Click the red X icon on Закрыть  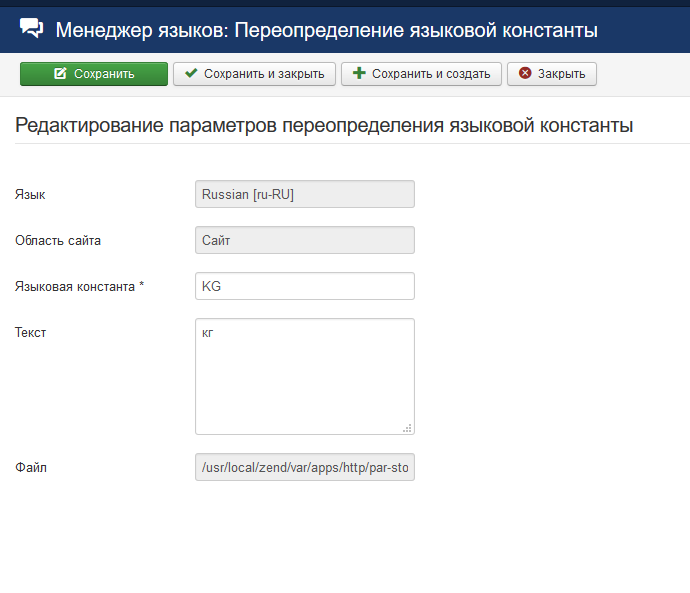coord(525,73)
